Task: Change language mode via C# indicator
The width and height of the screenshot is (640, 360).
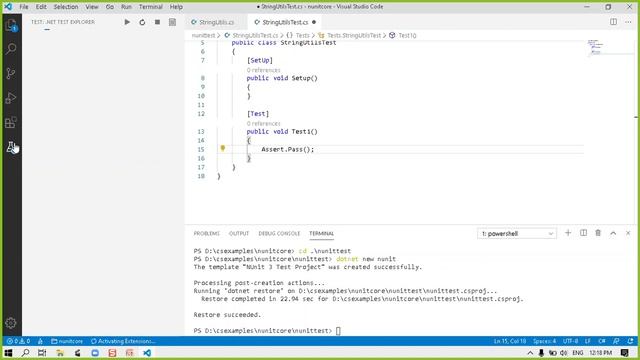Action: pyautogui.click(x=602, y=341)
